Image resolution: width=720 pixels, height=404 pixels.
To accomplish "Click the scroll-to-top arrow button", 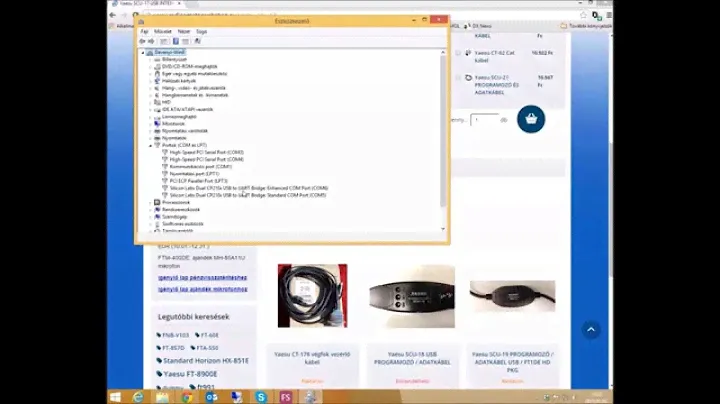I will [590, 329].
